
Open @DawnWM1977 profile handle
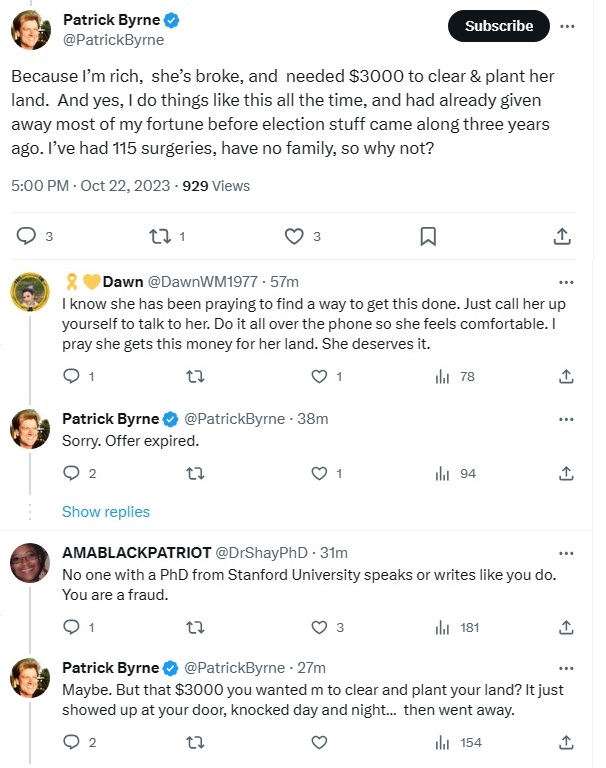click(x=202, y=282)
